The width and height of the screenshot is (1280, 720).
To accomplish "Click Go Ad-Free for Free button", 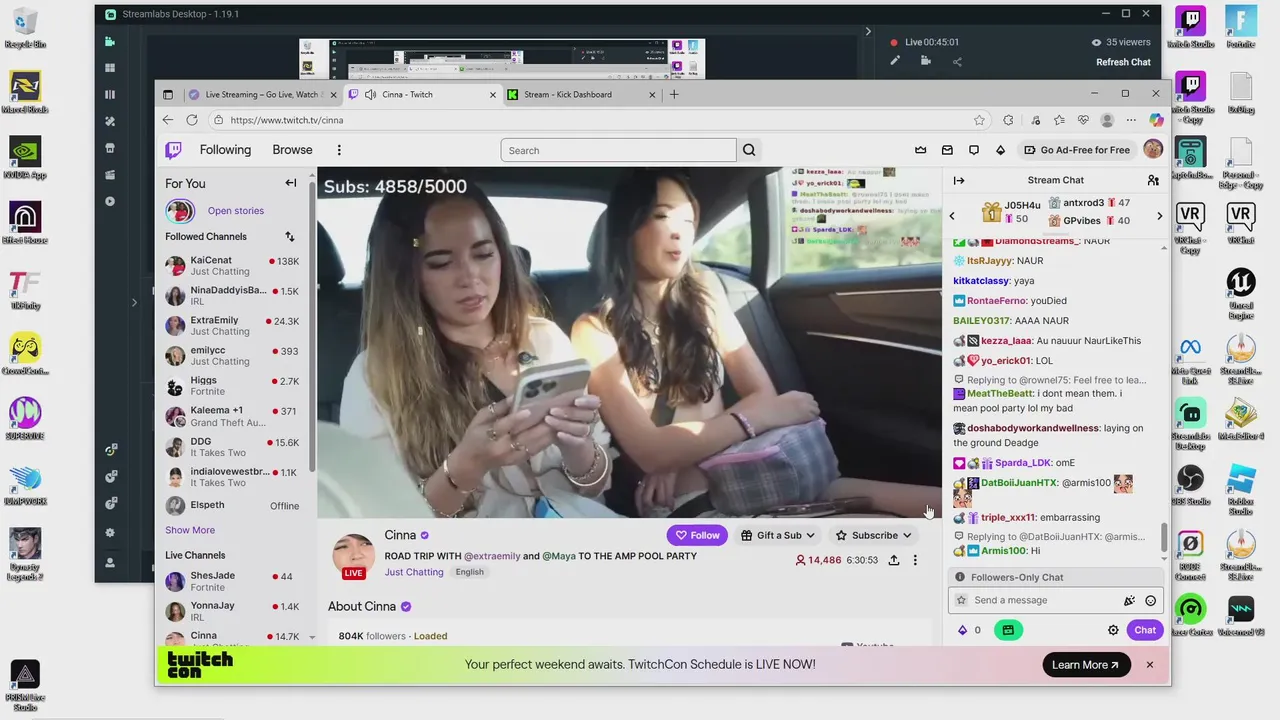I will click(1075, 150).
